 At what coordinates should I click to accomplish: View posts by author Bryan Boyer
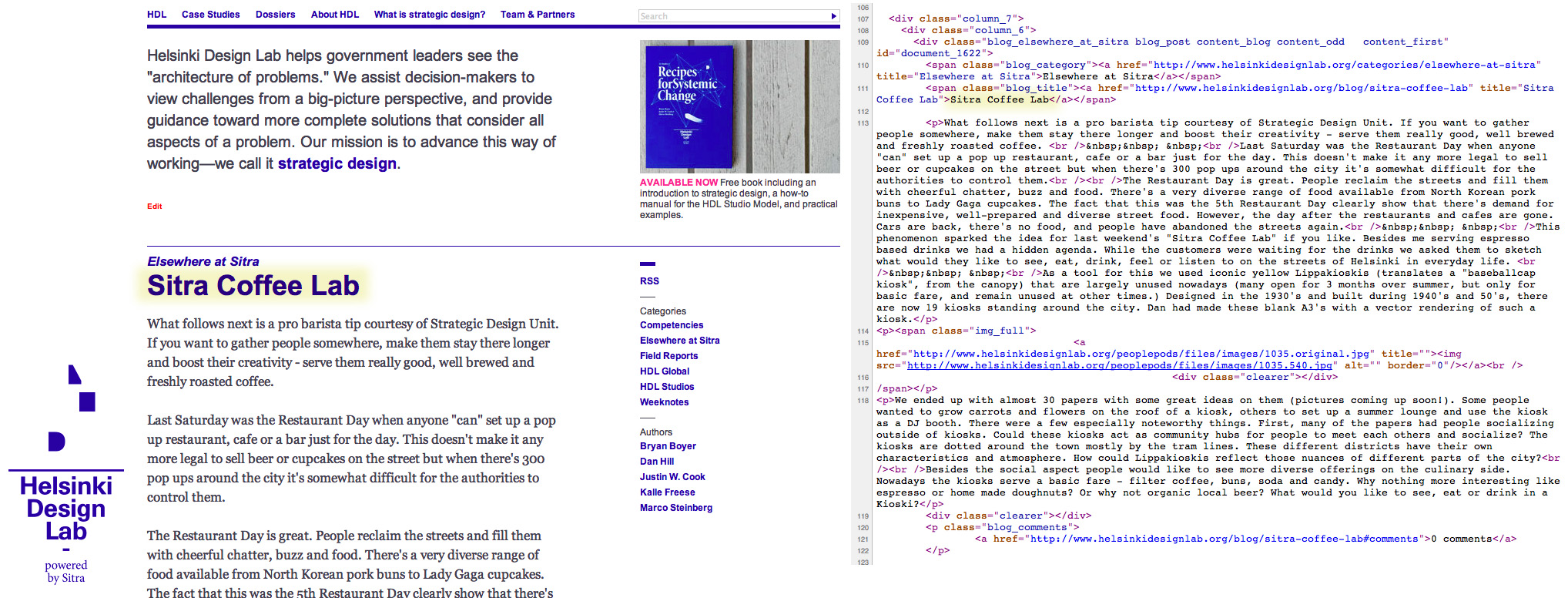[668, 446]
